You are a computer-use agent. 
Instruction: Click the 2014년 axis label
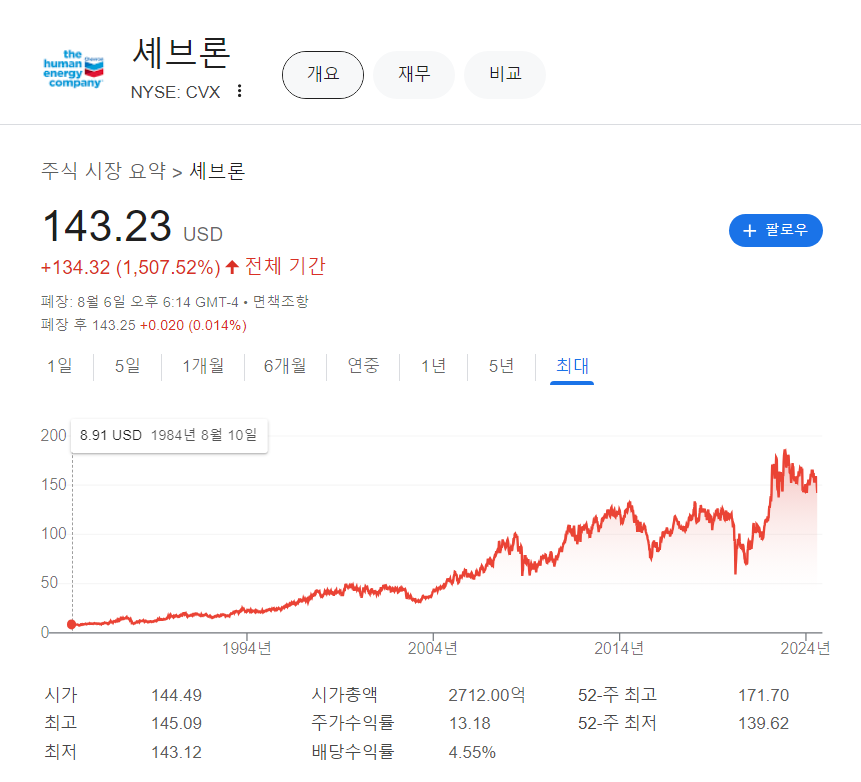(619, 649)
